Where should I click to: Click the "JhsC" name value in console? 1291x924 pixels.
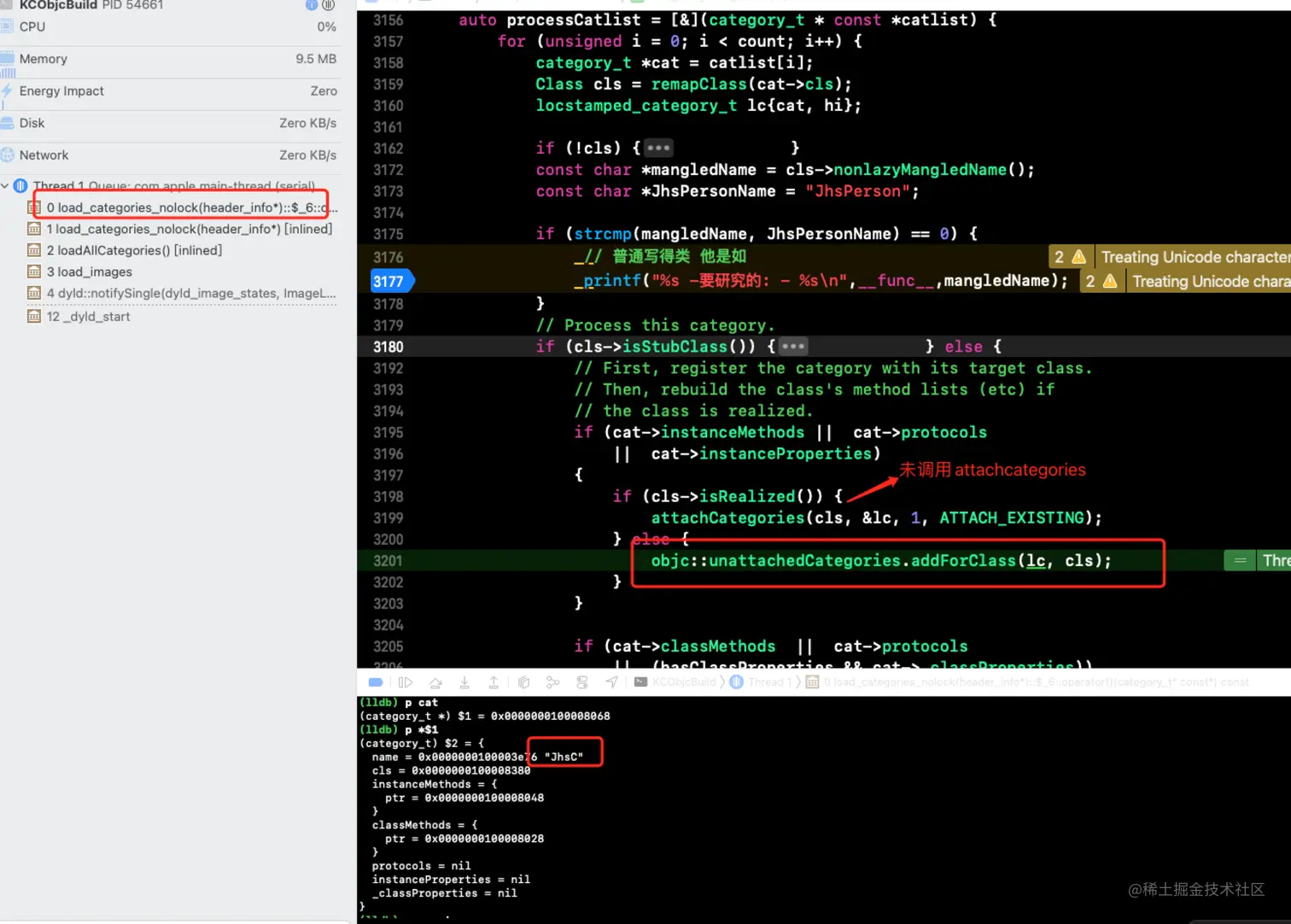tap(564, 757)
